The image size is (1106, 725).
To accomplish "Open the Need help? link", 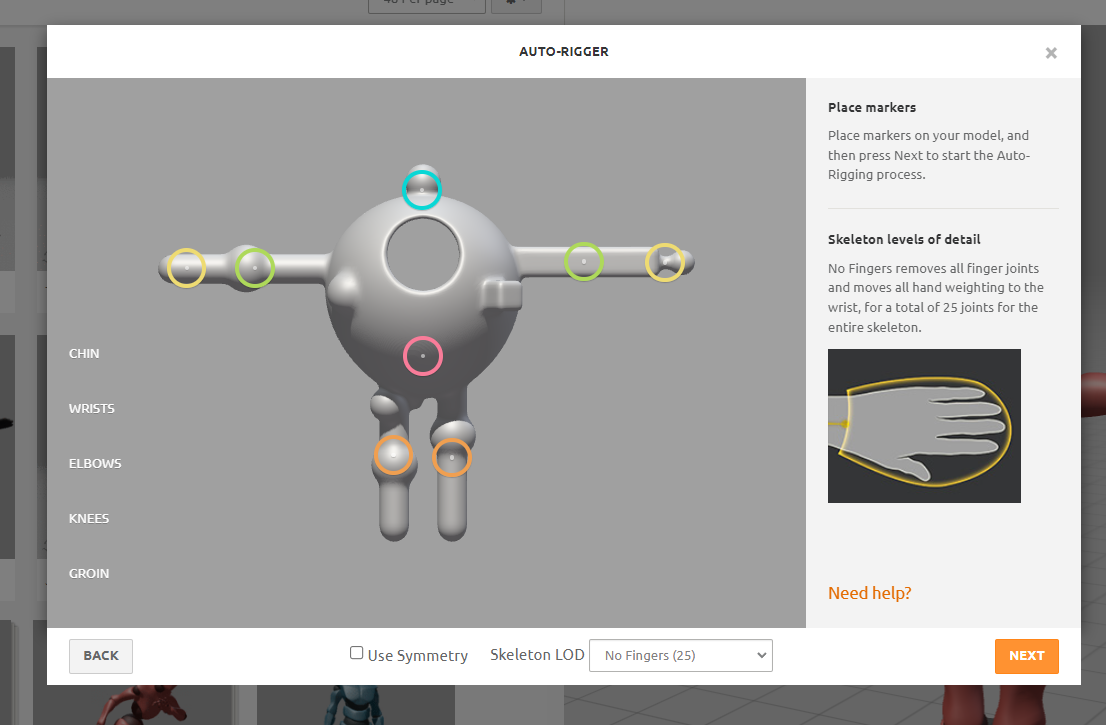I will coord(869,592).
